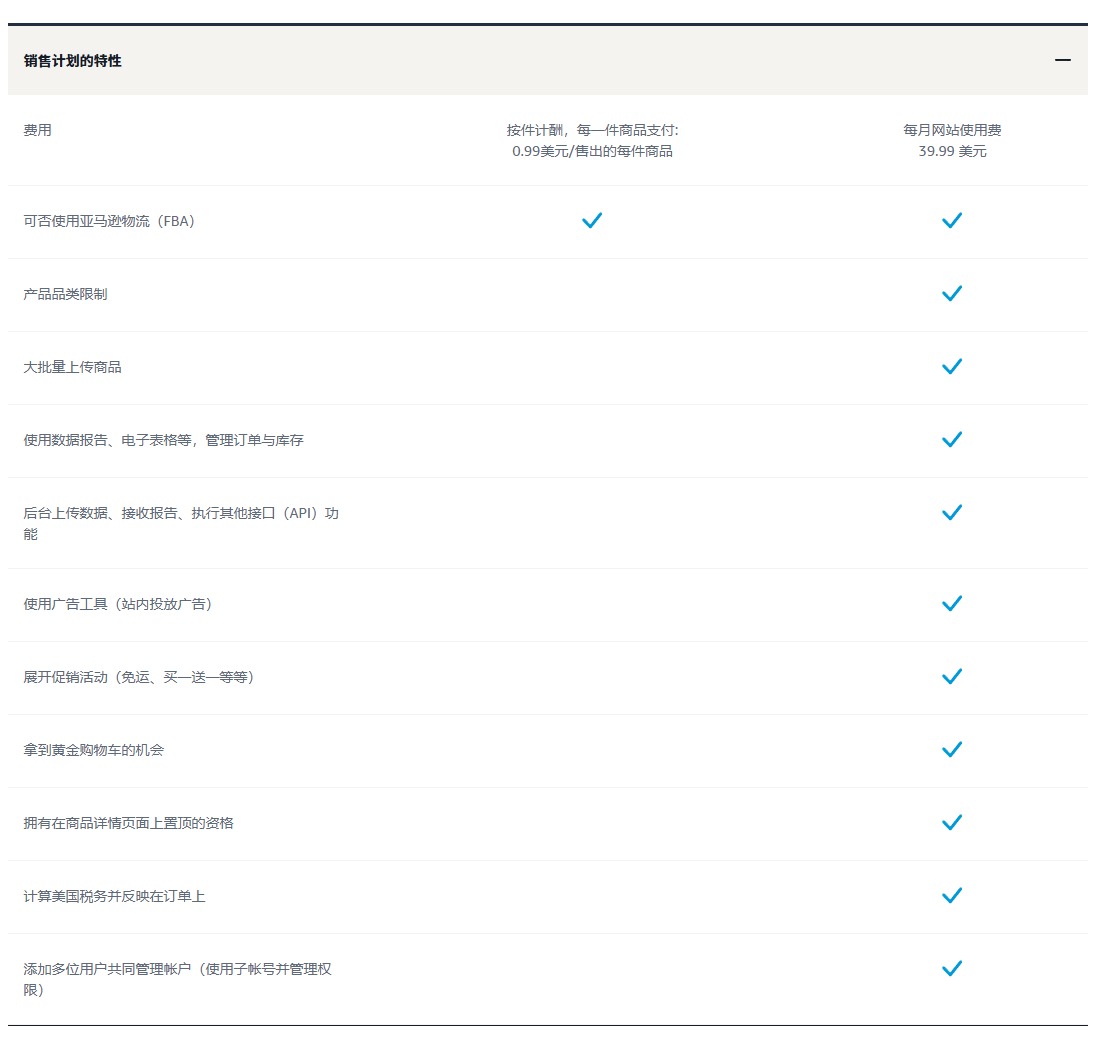This screenshot has width=1103, height=1039.
Task: Click the checkmark in the 大批量上传商品 row
Action: pos(952,366)
